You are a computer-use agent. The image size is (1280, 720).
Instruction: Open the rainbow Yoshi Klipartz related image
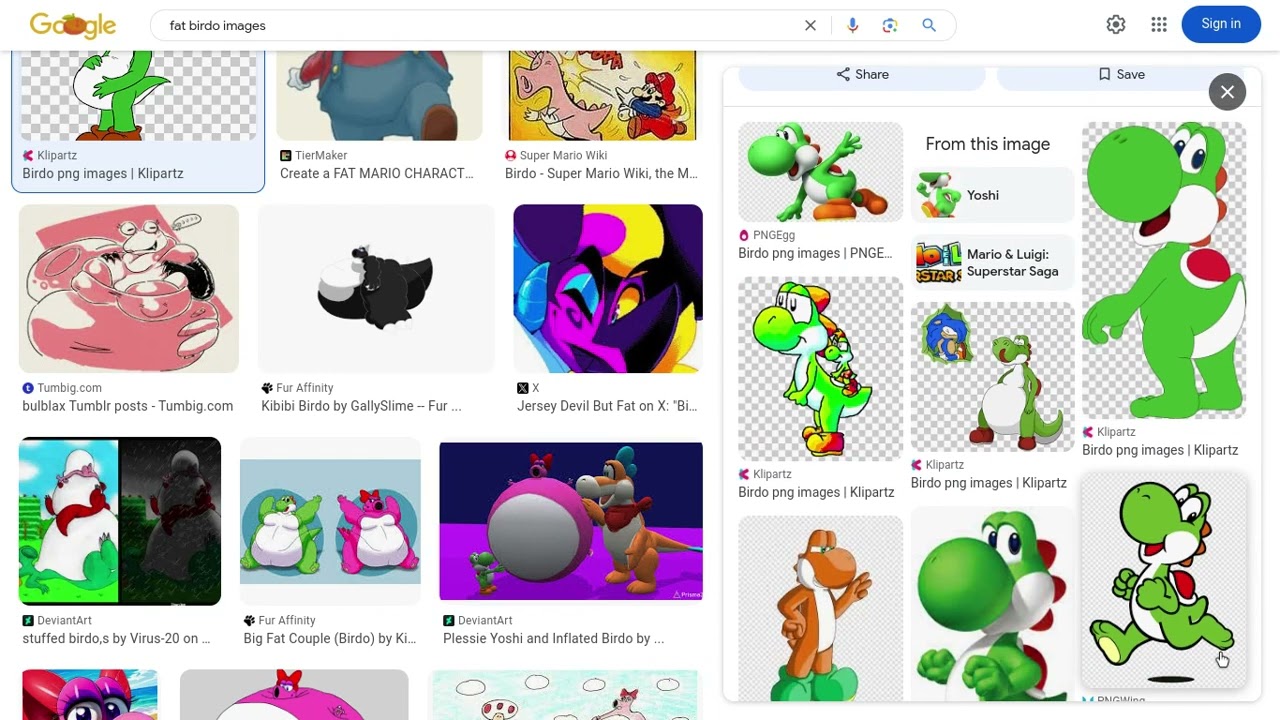point(820,369)
